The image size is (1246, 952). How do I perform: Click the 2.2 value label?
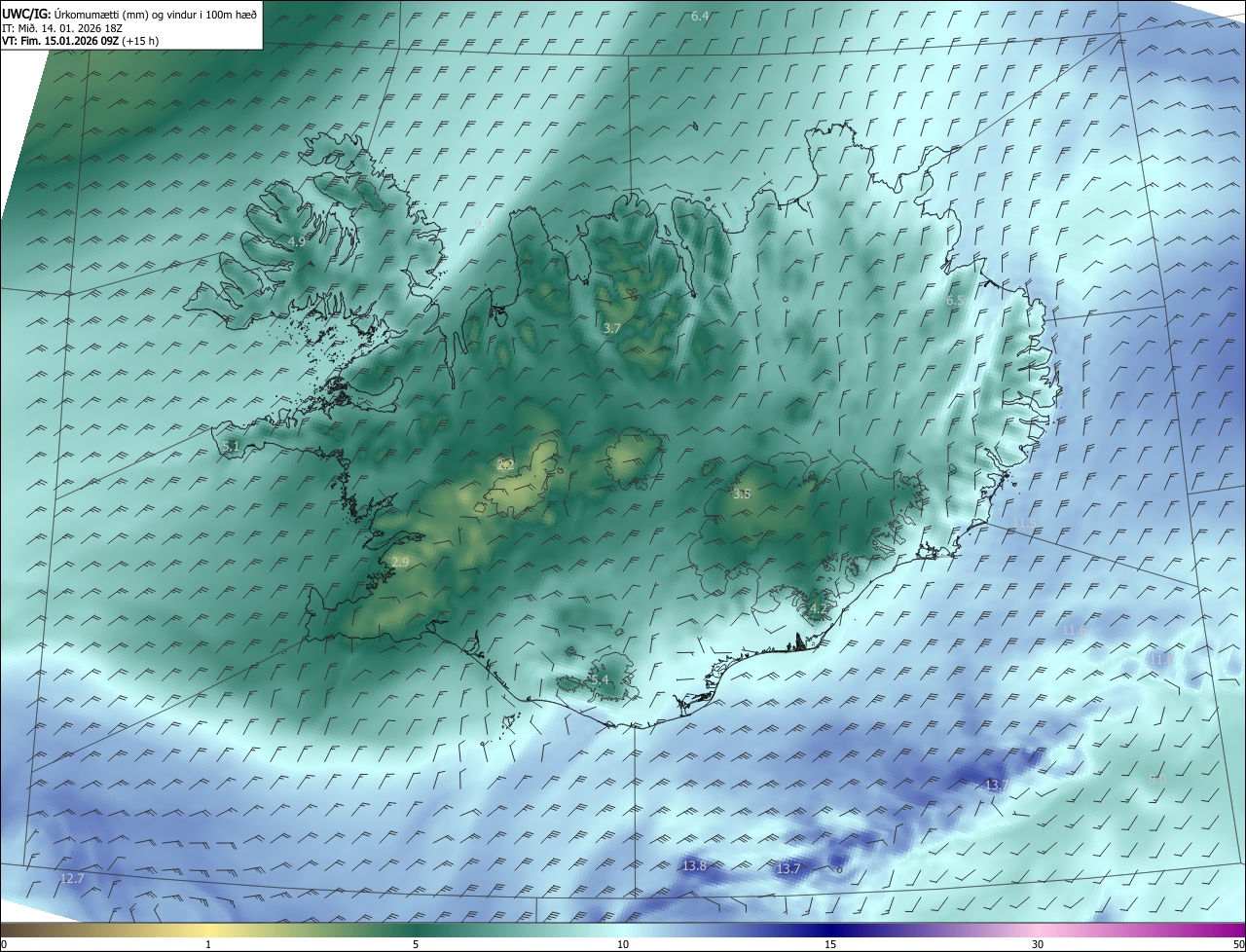(505, 464)
